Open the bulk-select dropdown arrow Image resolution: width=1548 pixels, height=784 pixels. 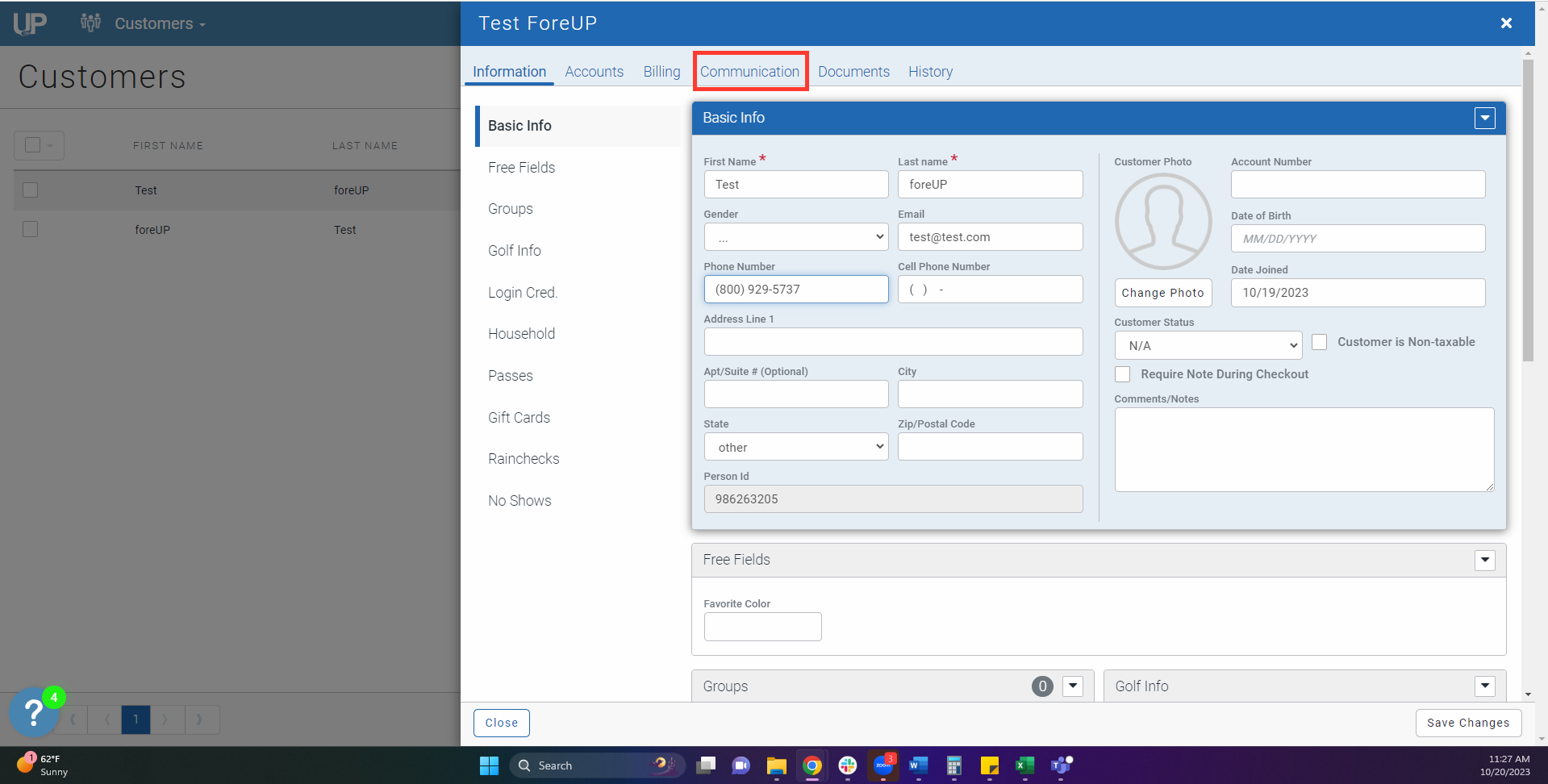coord(50,146)
